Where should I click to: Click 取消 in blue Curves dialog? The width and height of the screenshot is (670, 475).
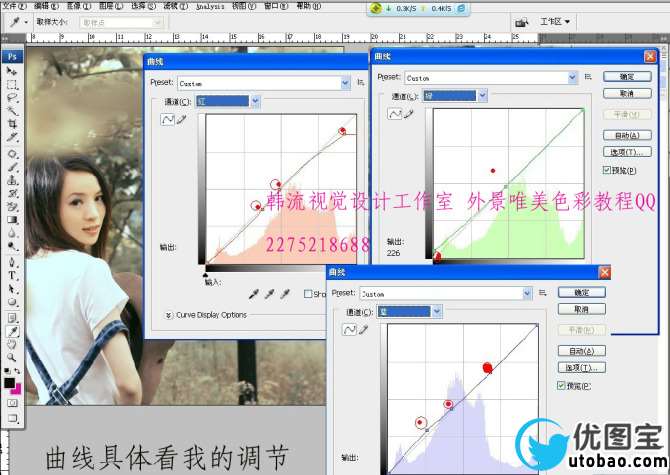click(x=582, y=309)
